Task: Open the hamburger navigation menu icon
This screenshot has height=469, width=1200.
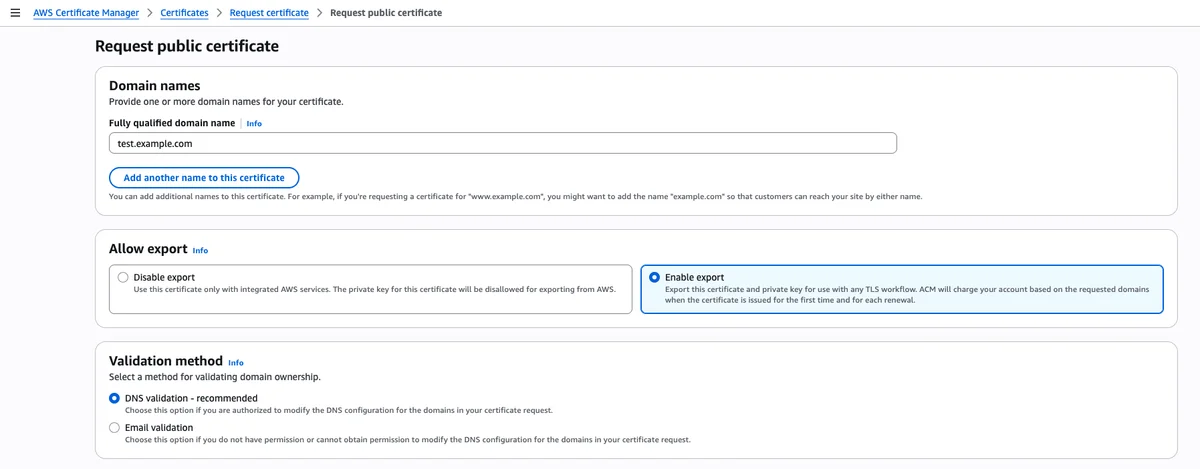Action: [x=15, y=13]
